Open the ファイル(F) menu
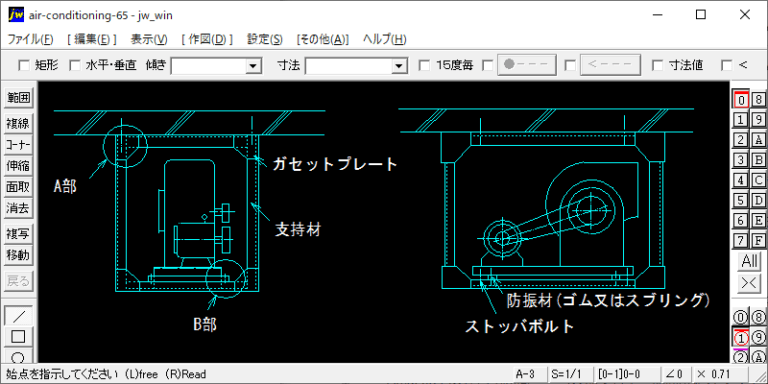768x384 pixels. coord(30,40)
